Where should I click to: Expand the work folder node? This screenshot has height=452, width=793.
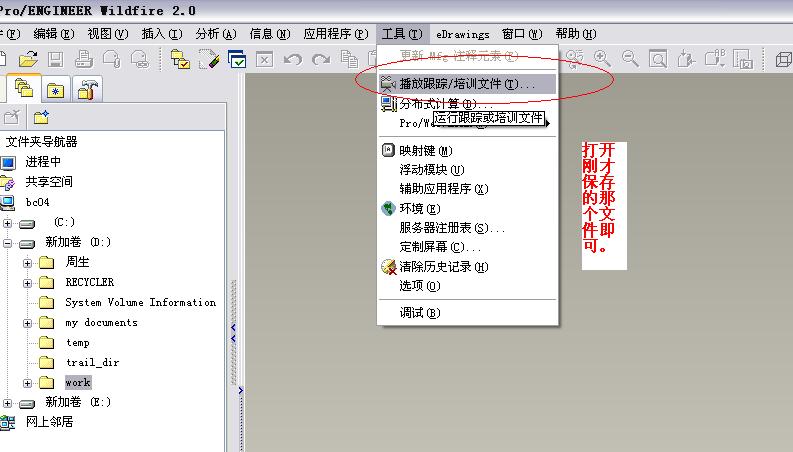click(x=28, y=383)
